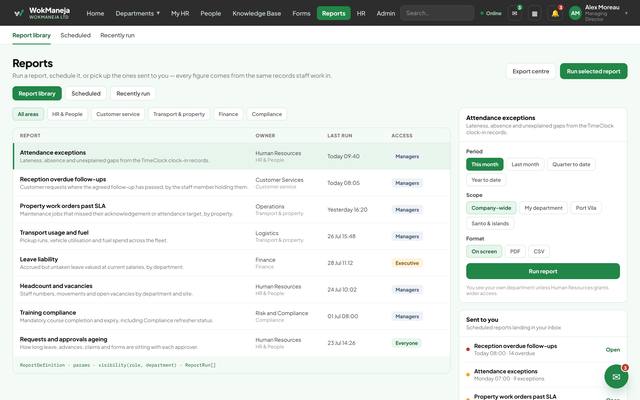Open the mail icon in top bar
Image resolution: width=640 pixels, height=400 pixels.
(x=515, y=13)
